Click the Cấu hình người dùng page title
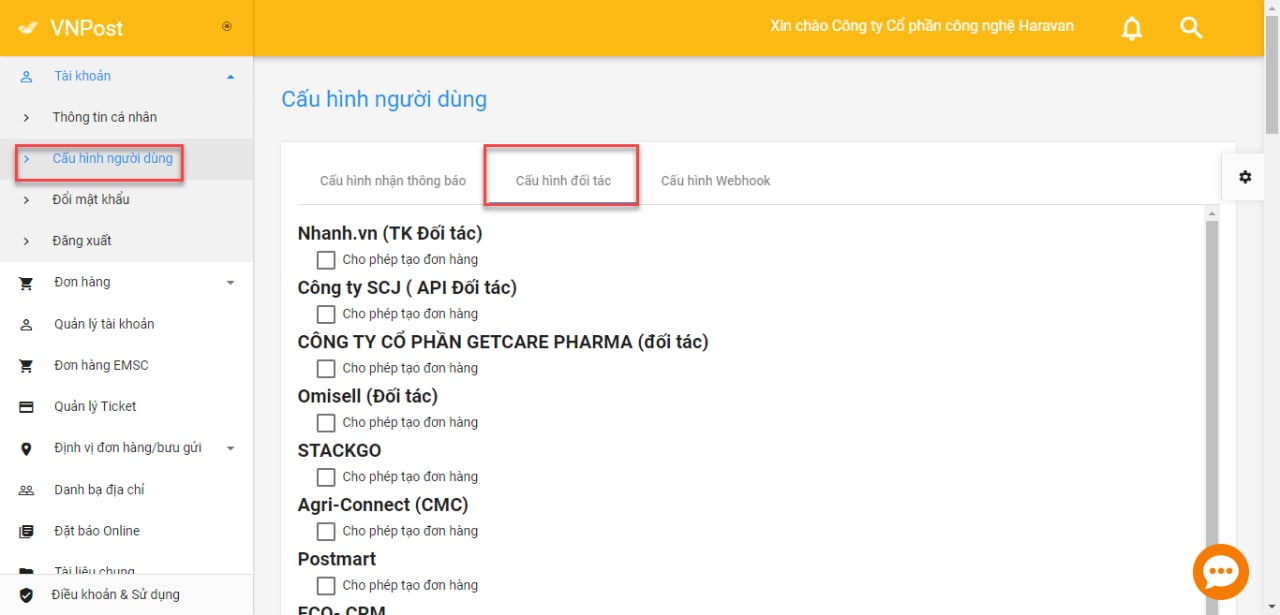The height and width of the screenshot is (615, 1280). pyautogui.click(x=384, y=99)
